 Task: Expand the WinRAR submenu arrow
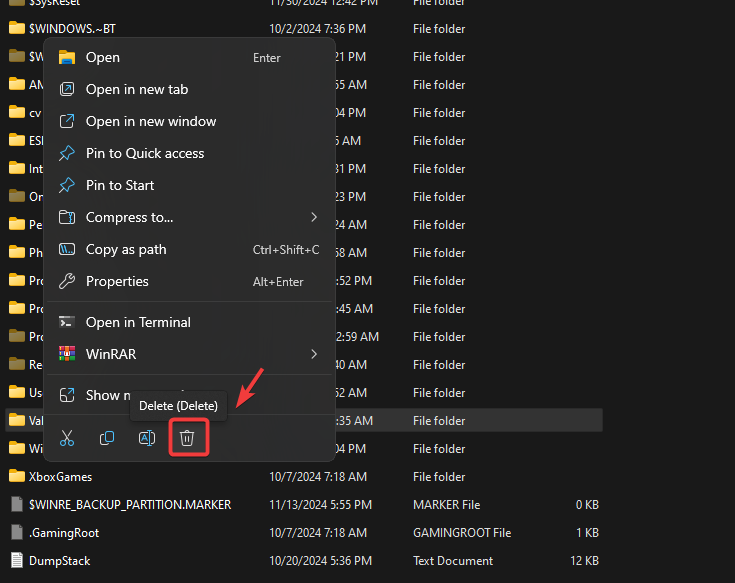coord(314,354)
